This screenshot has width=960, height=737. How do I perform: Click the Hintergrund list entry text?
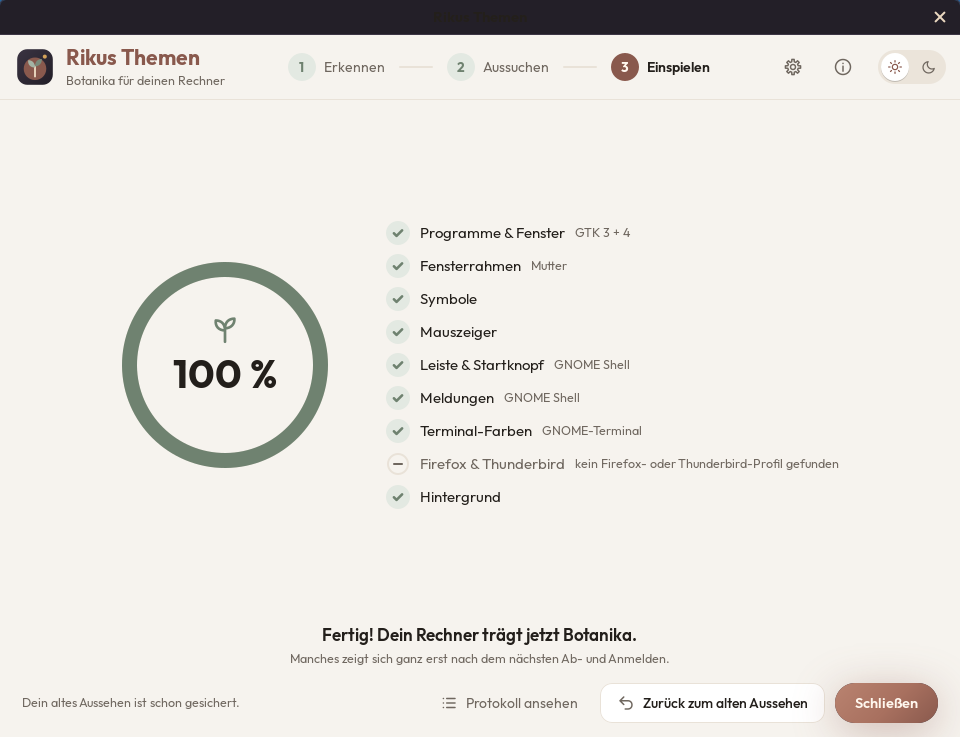(x=460, y=498)
